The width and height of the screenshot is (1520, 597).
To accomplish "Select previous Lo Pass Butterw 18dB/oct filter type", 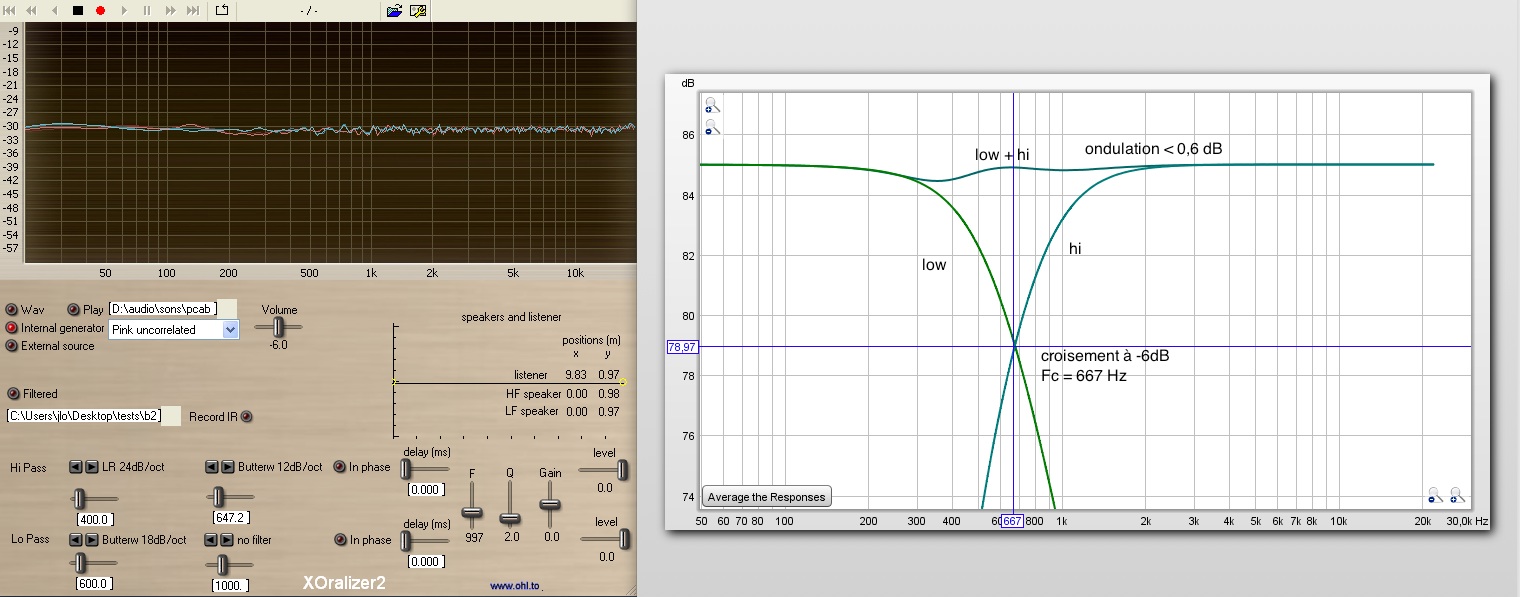I will [x=74, y=540].
